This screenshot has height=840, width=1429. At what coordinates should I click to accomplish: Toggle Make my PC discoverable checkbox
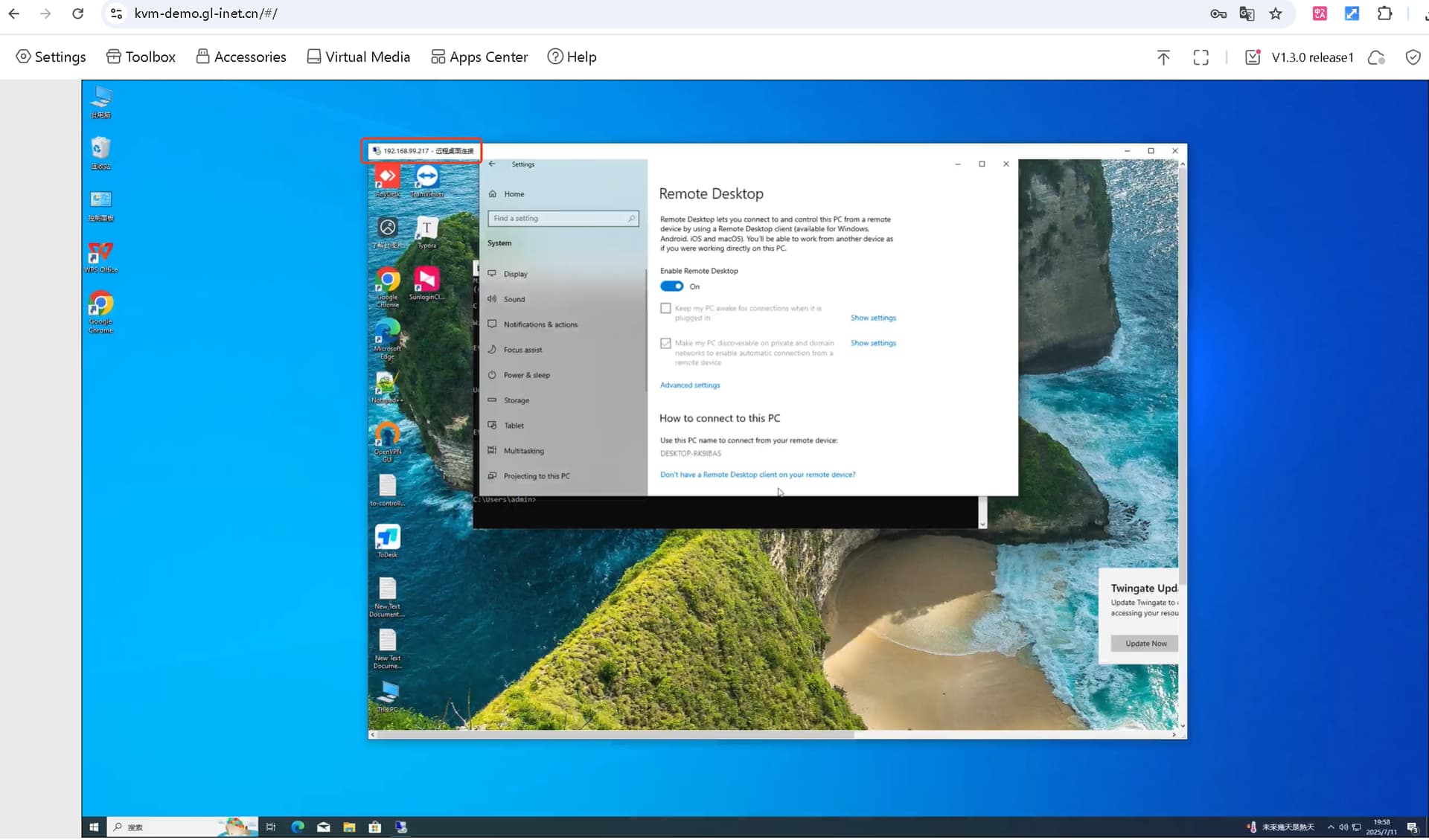(x=665, y=343)
